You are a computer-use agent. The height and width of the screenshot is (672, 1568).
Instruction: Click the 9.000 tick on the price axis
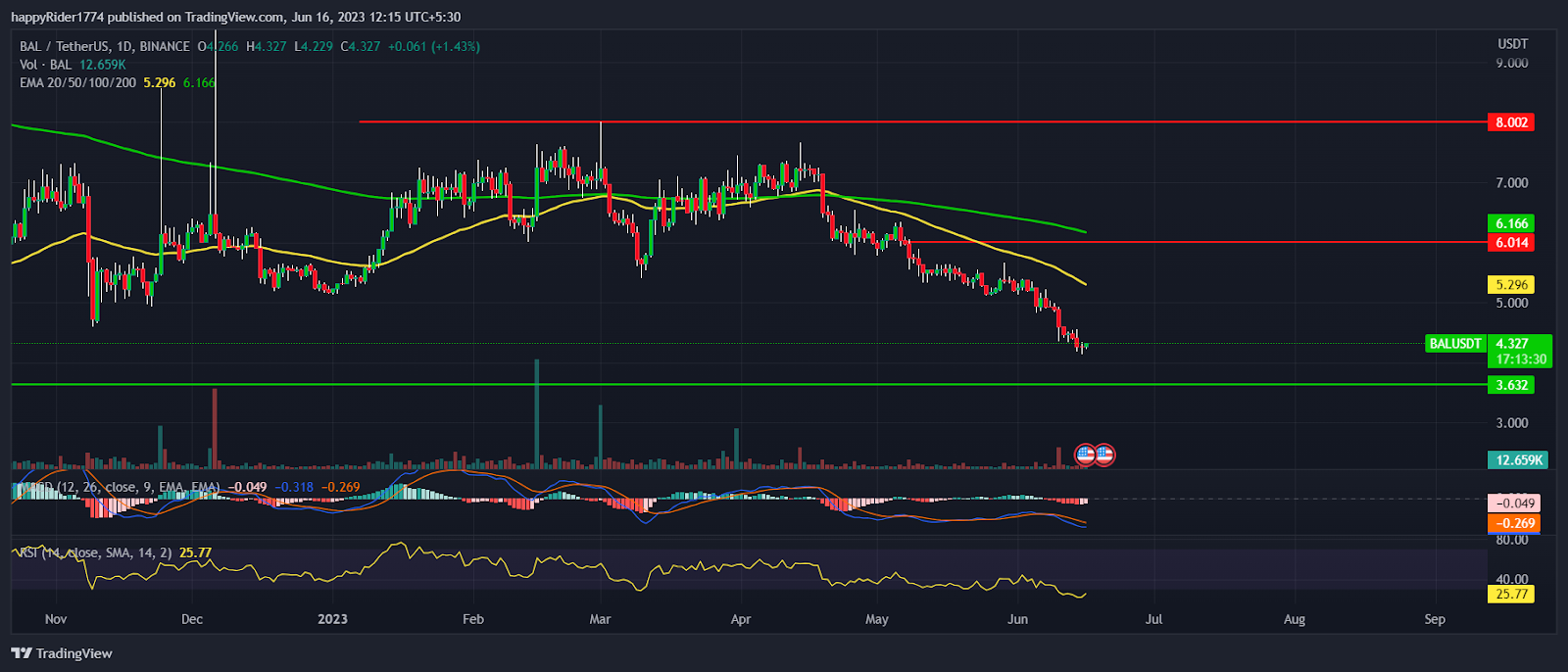[x=1511, y=63]
